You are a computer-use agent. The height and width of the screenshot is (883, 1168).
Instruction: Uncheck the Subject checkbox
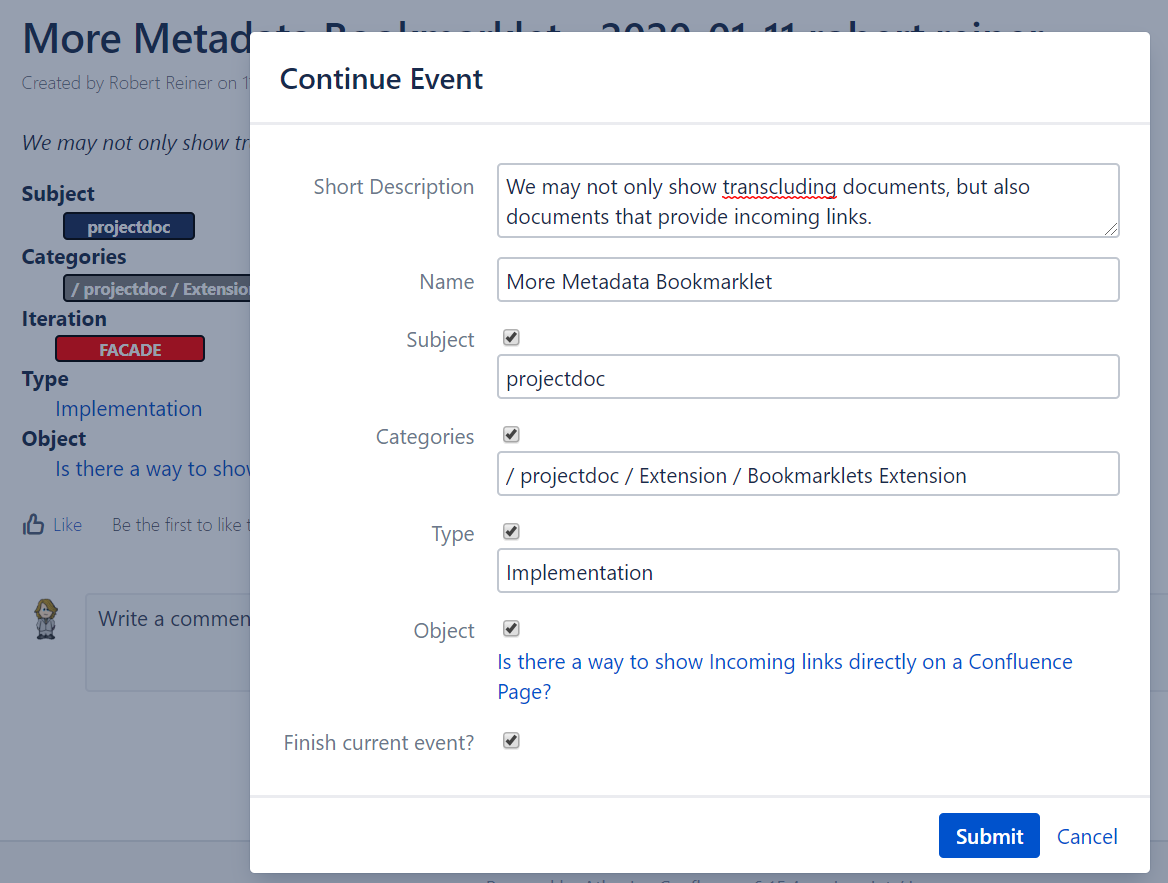(x=511, y=338)
